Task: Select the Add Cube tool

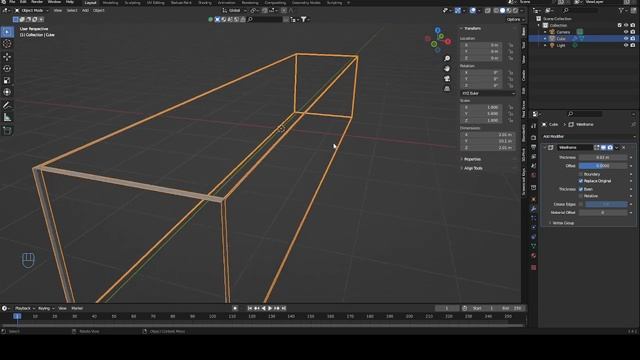Action: coord(7,131)
